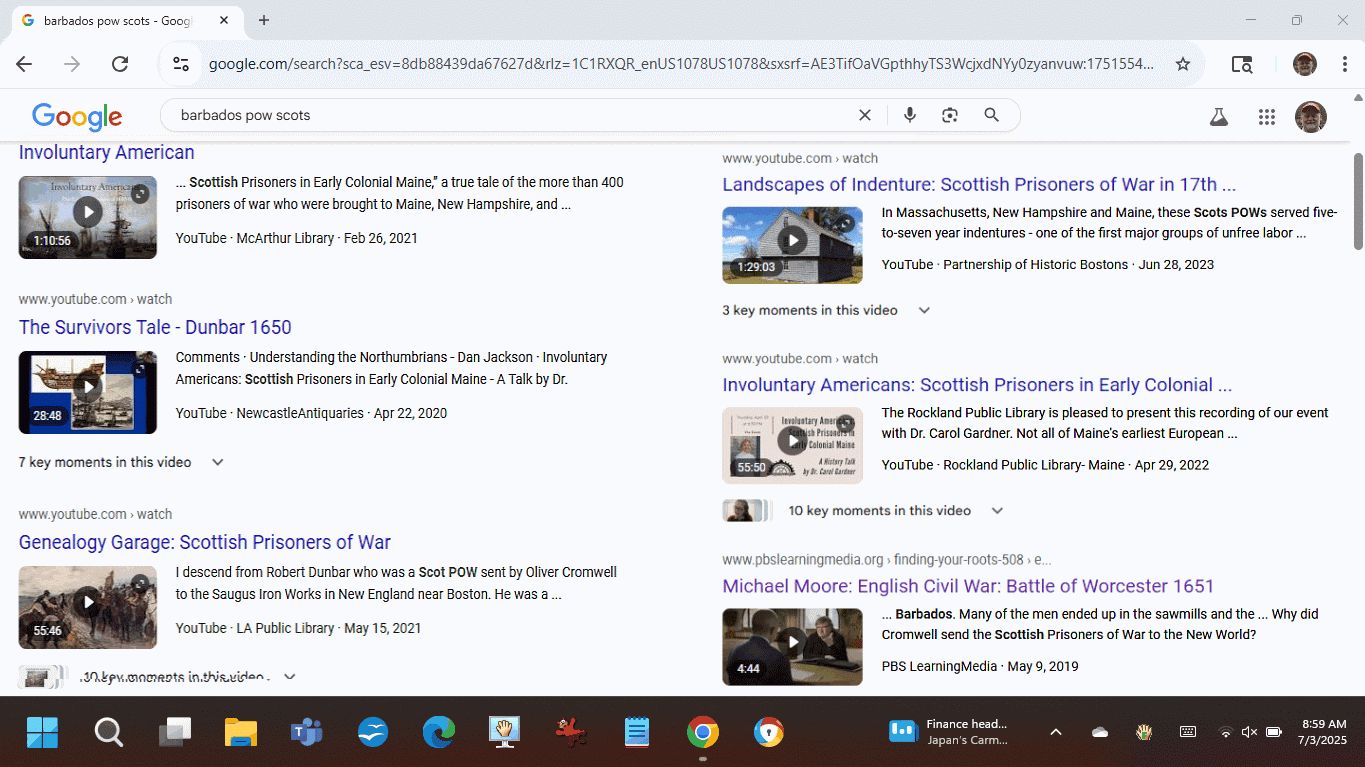The image size is (1365, 767).
Task: View site information in address bar
Action: pyautogui.click(x=181, y=64)
